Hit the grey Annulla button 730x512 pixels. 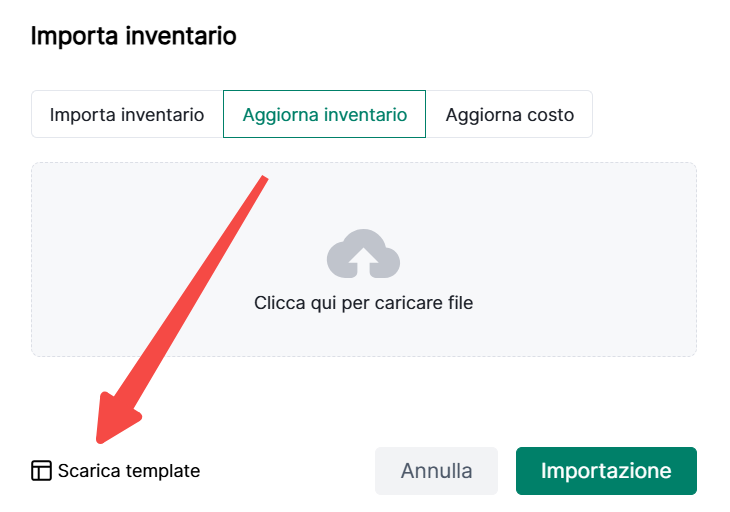coord(436,471)
